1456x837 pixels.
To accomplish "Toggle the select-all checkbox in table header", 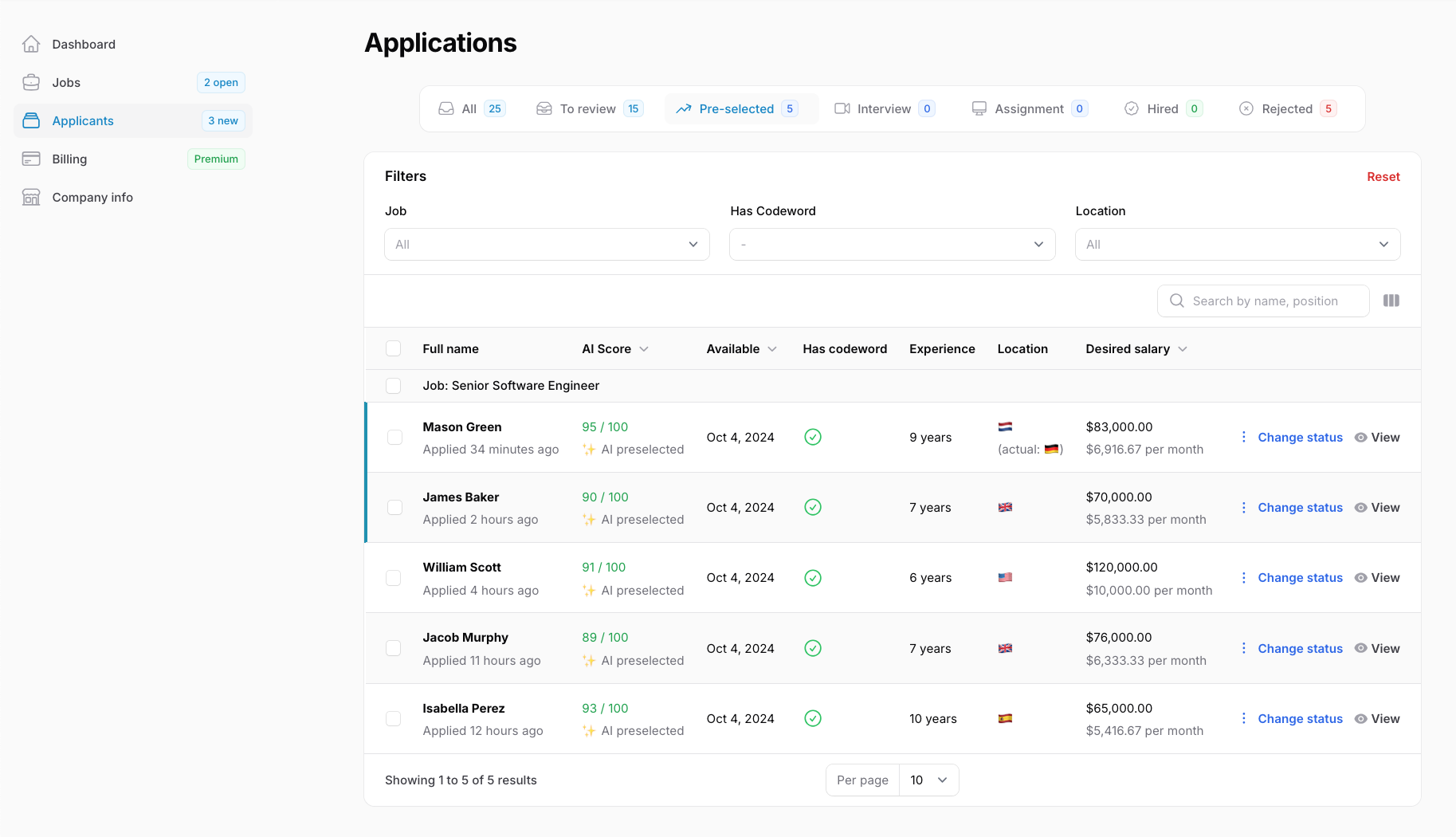I will click(393, 348).
